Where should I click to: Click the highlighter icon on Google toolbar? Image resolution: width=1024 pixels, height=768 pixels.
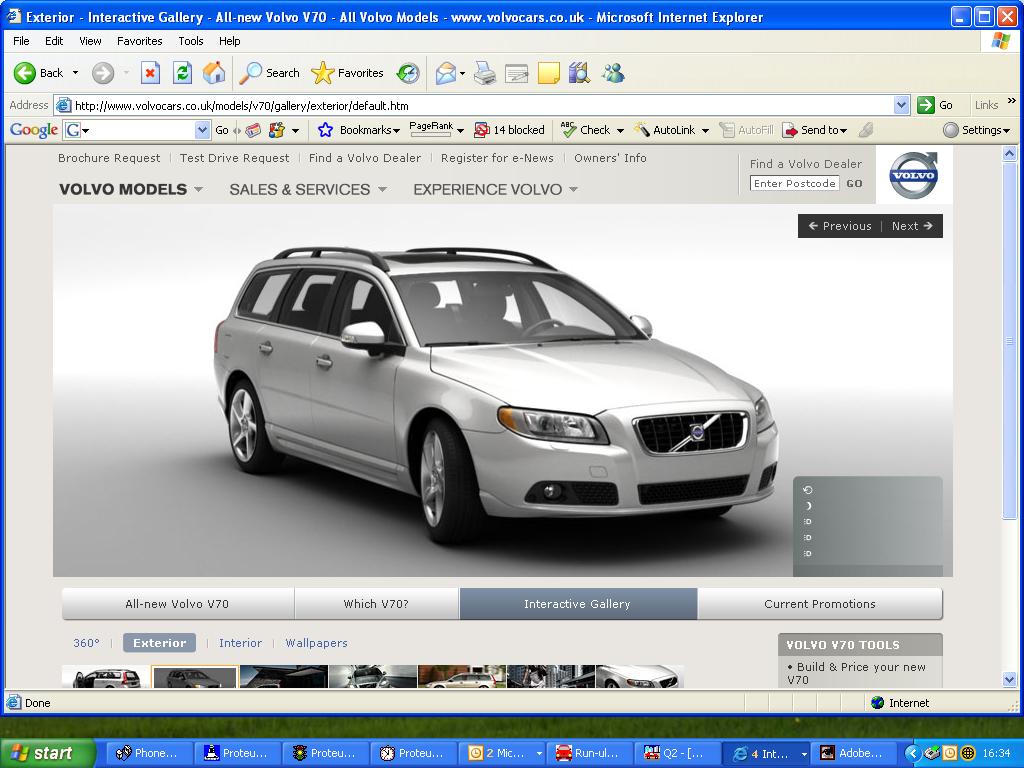click(x=866, y=130)
